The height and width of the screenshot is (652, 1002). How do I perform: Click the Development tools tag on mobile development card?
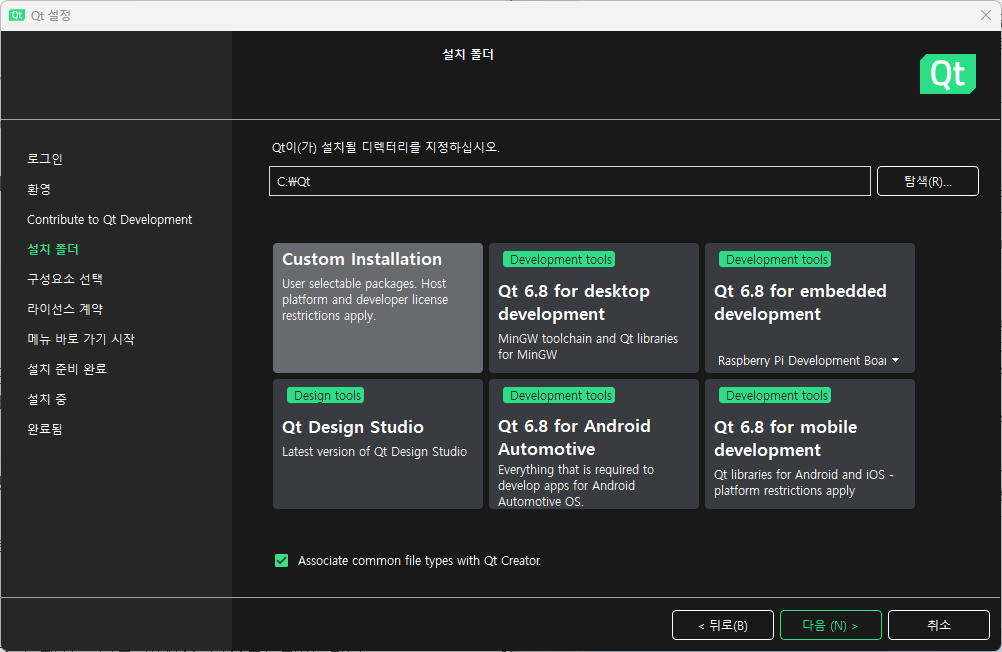click(776, 396)
